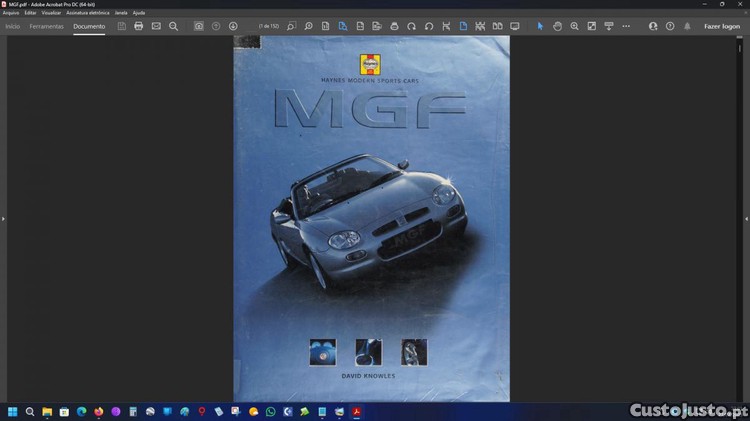Screen dimensions: 750x421
Task: Click the save floppy disk icon
Action: [122, 26]
